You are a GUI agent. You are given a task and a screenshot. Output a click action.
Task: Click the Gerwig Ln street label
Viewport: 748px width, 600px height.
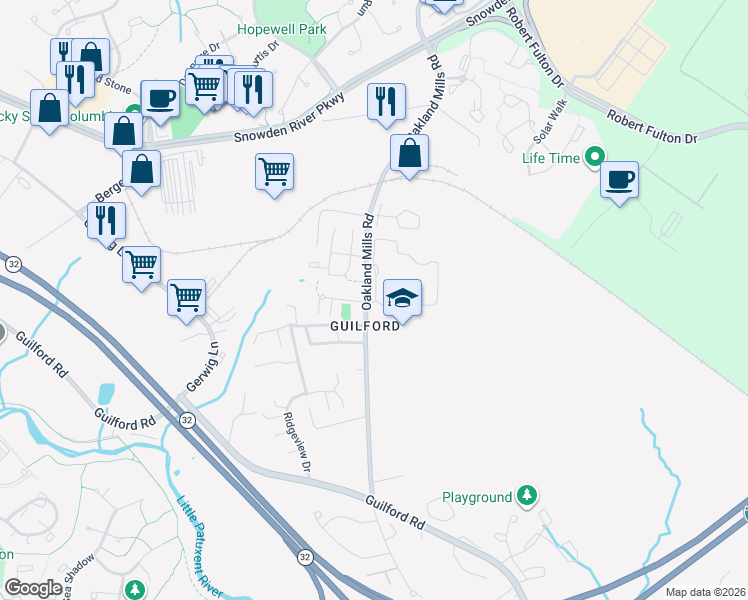tap(202, 367)
